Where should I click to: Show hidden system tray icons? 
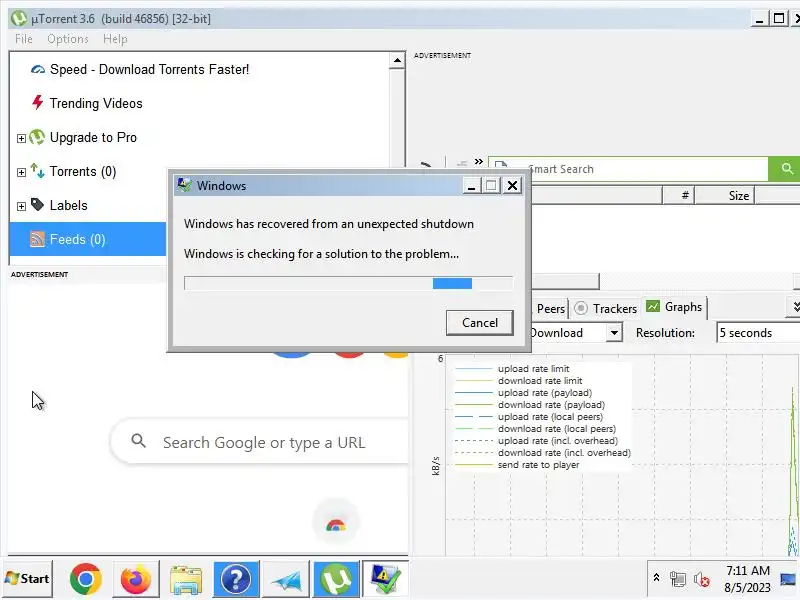pos(657,578)
